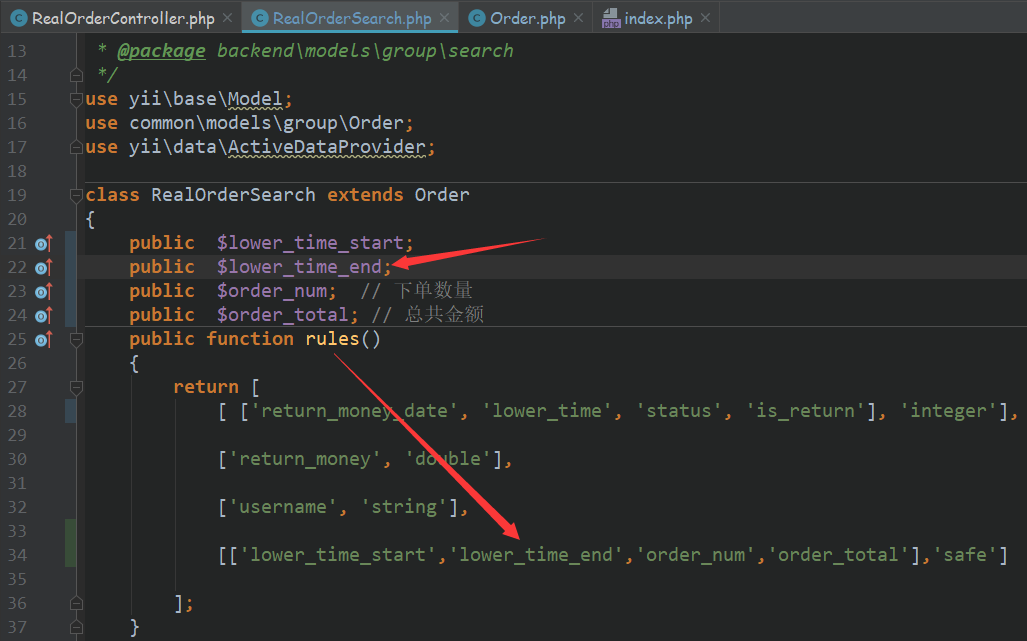
Task: Click the backend\models\group\search package path
Action: [x=365, y=51]
